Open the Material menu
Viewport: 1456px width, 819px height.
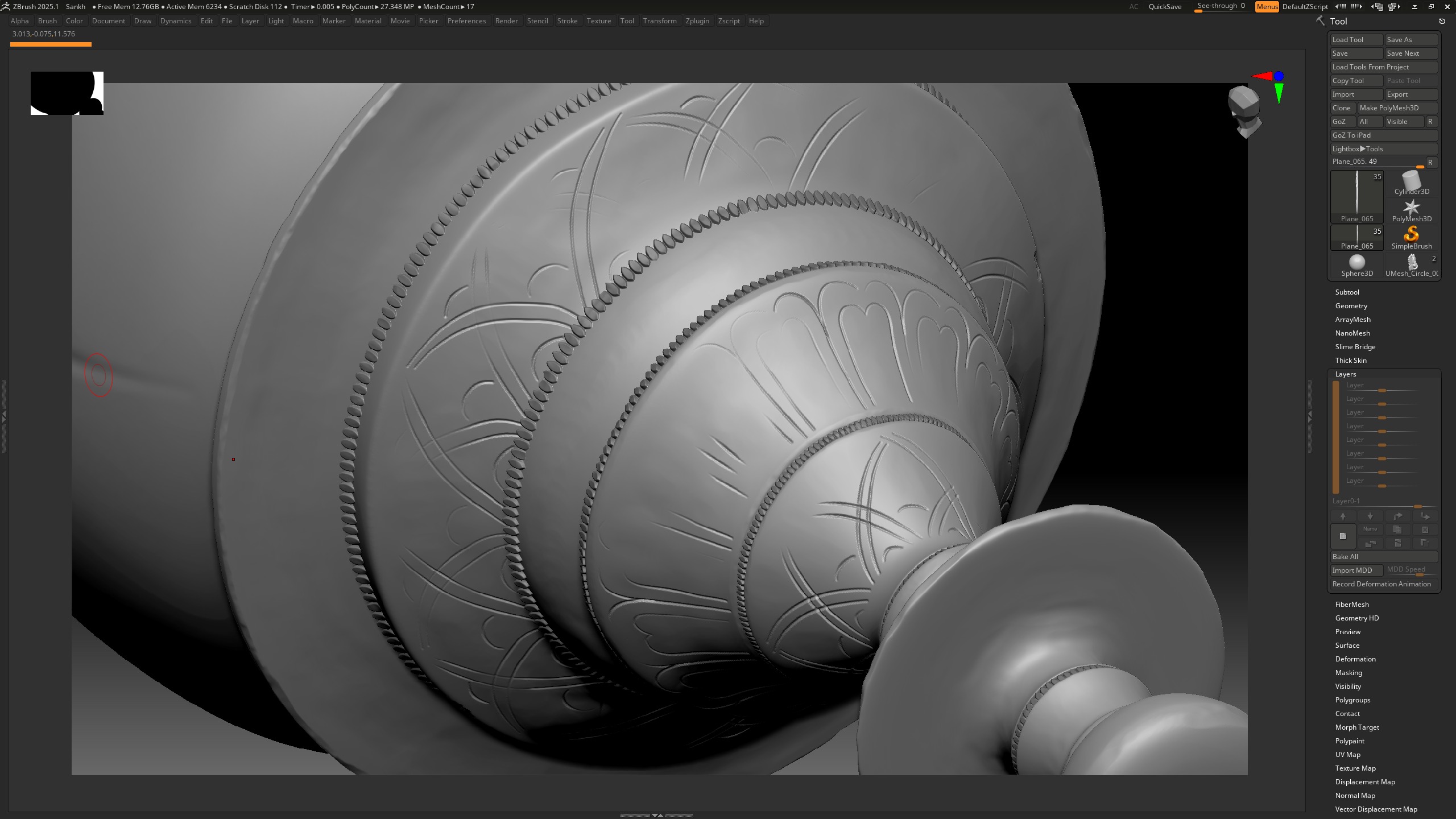point(368,21)
